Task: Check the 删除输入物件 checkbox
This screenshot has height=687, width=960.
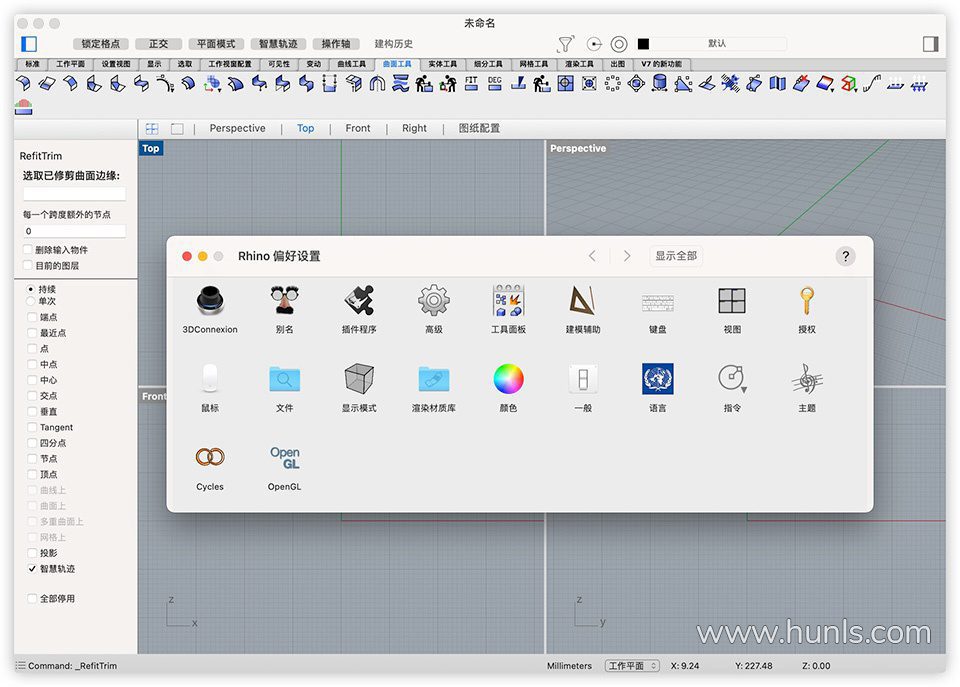Action: 27,250
